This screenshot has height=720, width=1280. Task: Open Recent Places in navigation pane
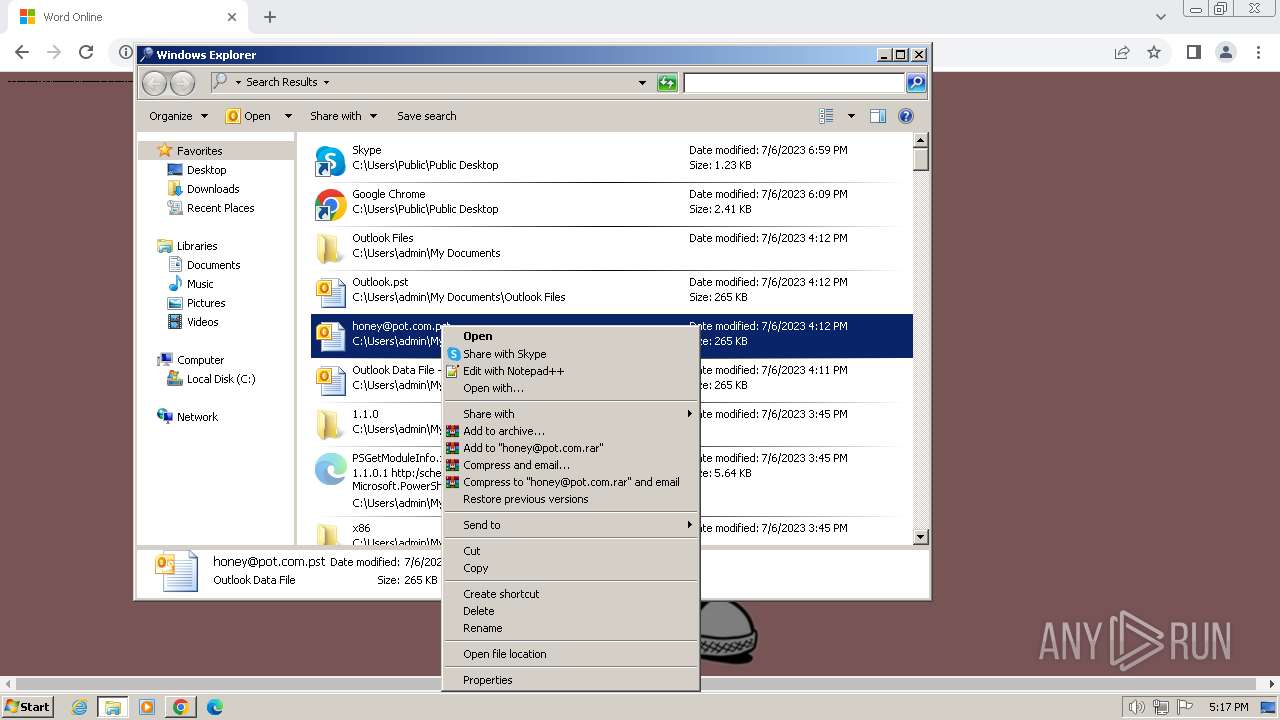click(220, 208)
